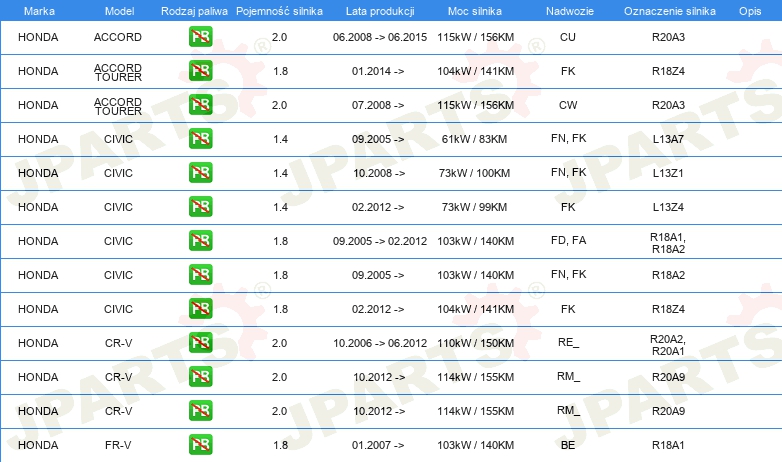Click the Lata produkcji column header
782x462 pixels.
pos(380,11)
